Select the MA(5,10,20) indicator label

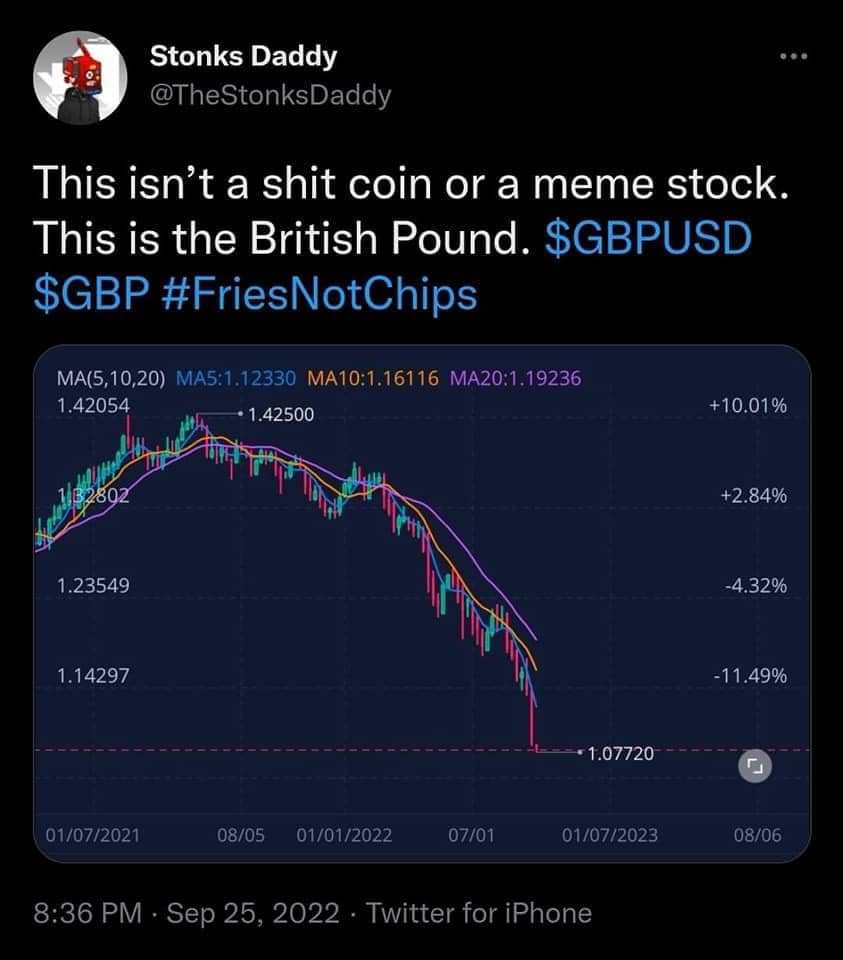111,378
